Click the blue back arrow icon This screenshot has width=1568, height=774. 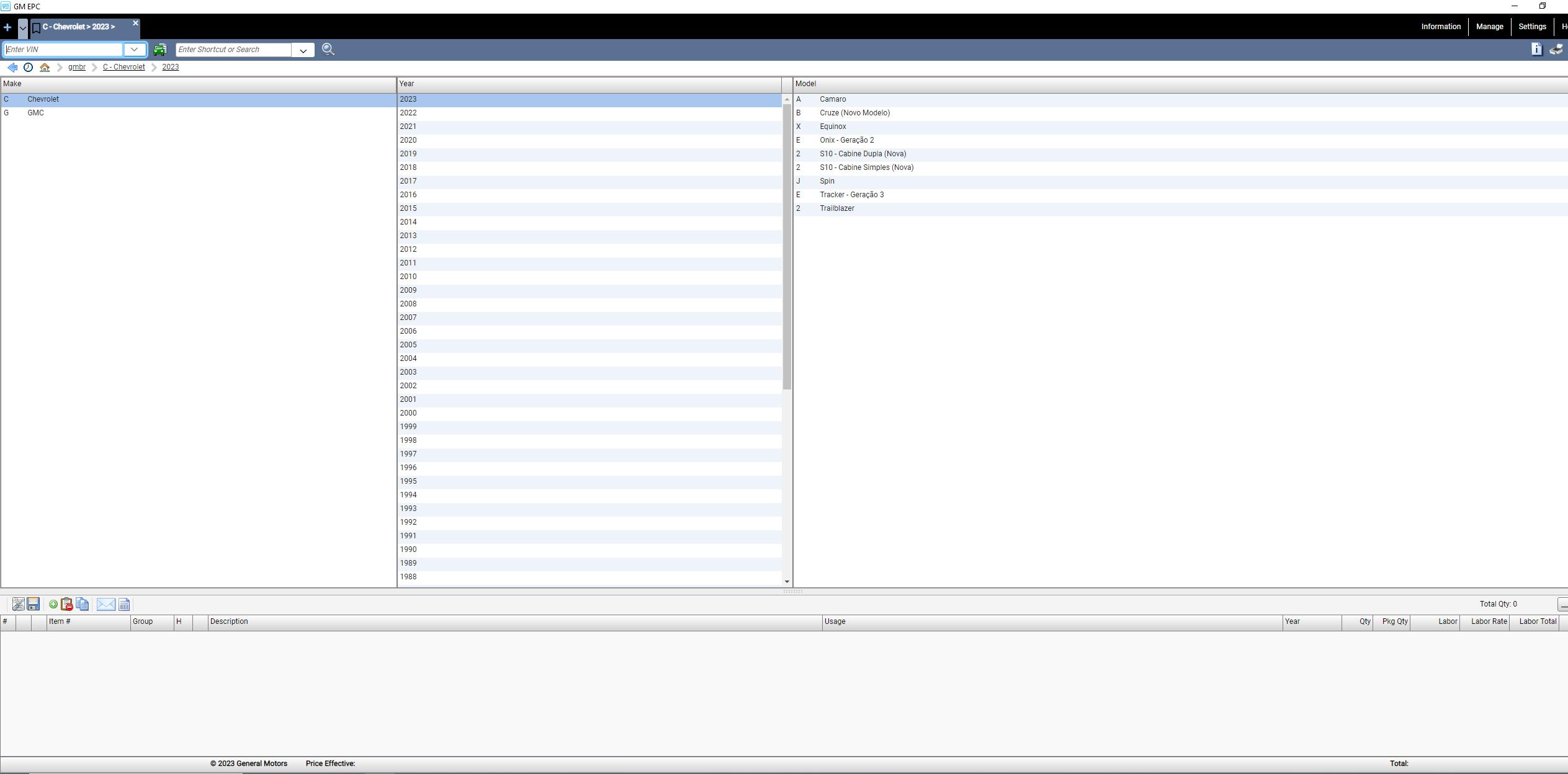pyautogui.click(x=12, y=67)
